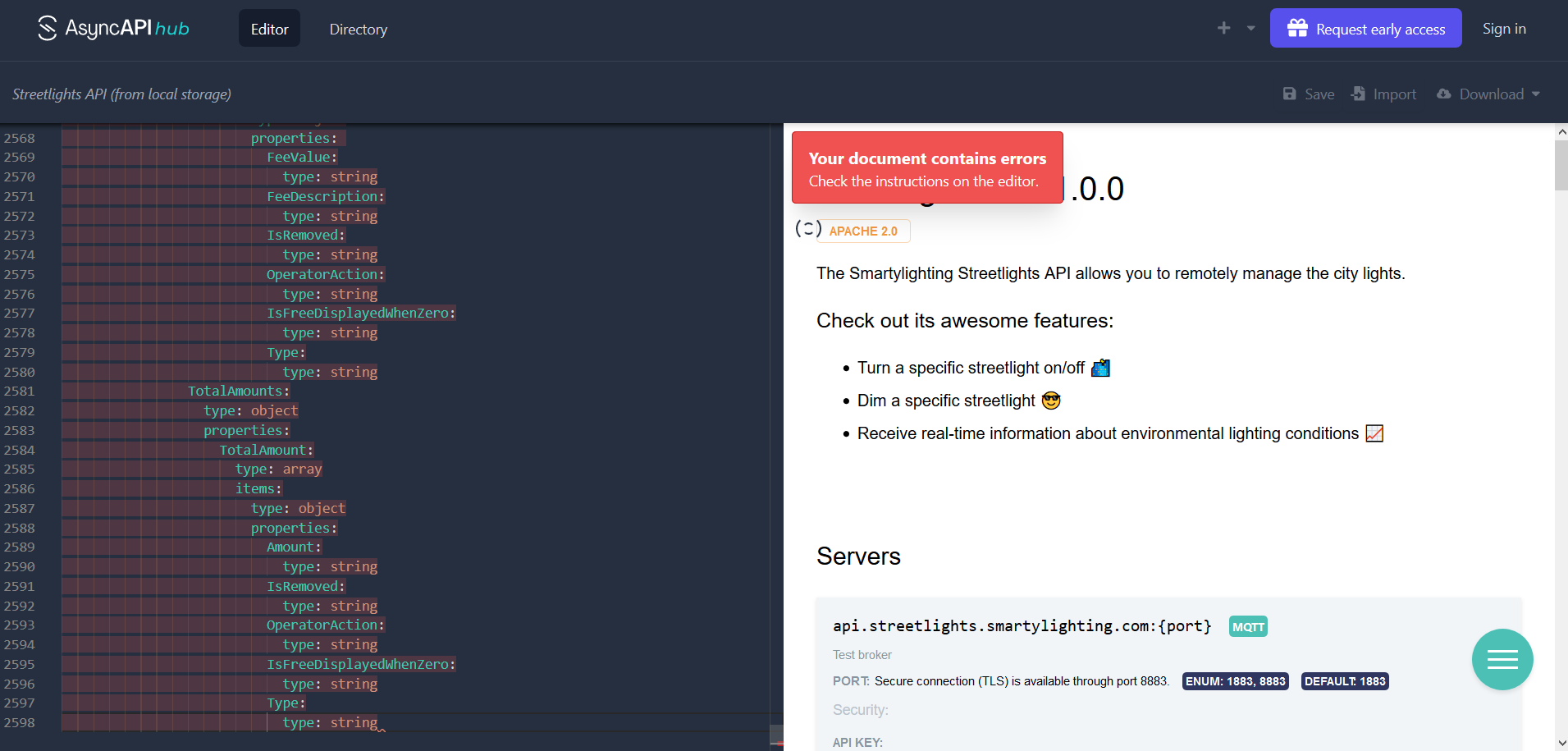Click the documentation scrollbar down arrow

[x=1561, y=743]
